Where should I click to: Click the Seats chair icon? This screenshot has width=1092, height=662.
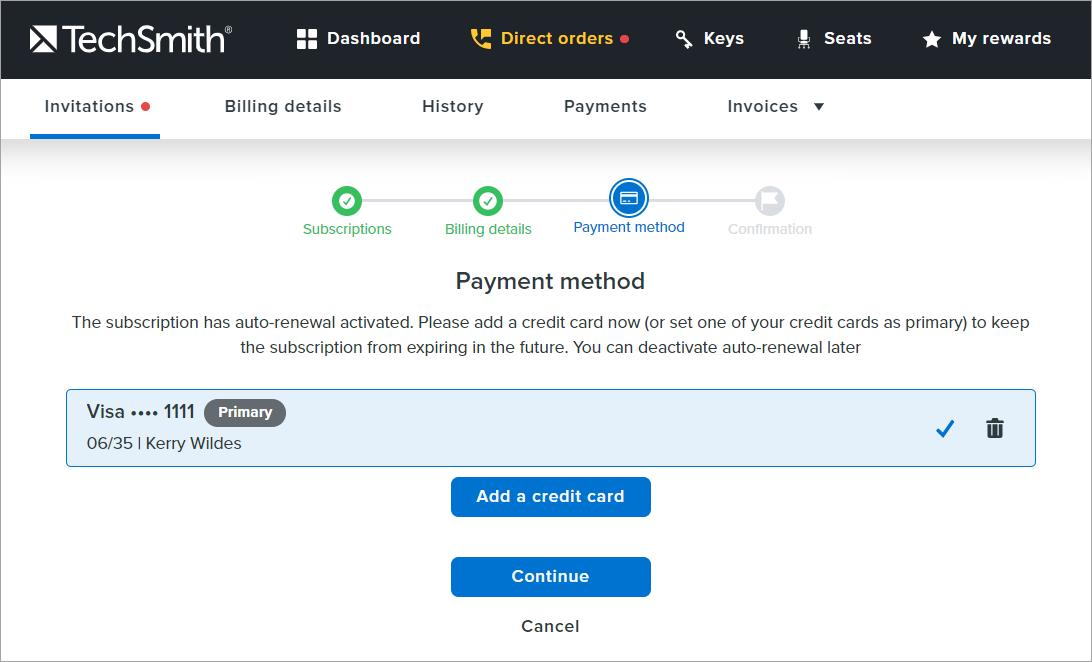tap(803, 39)
